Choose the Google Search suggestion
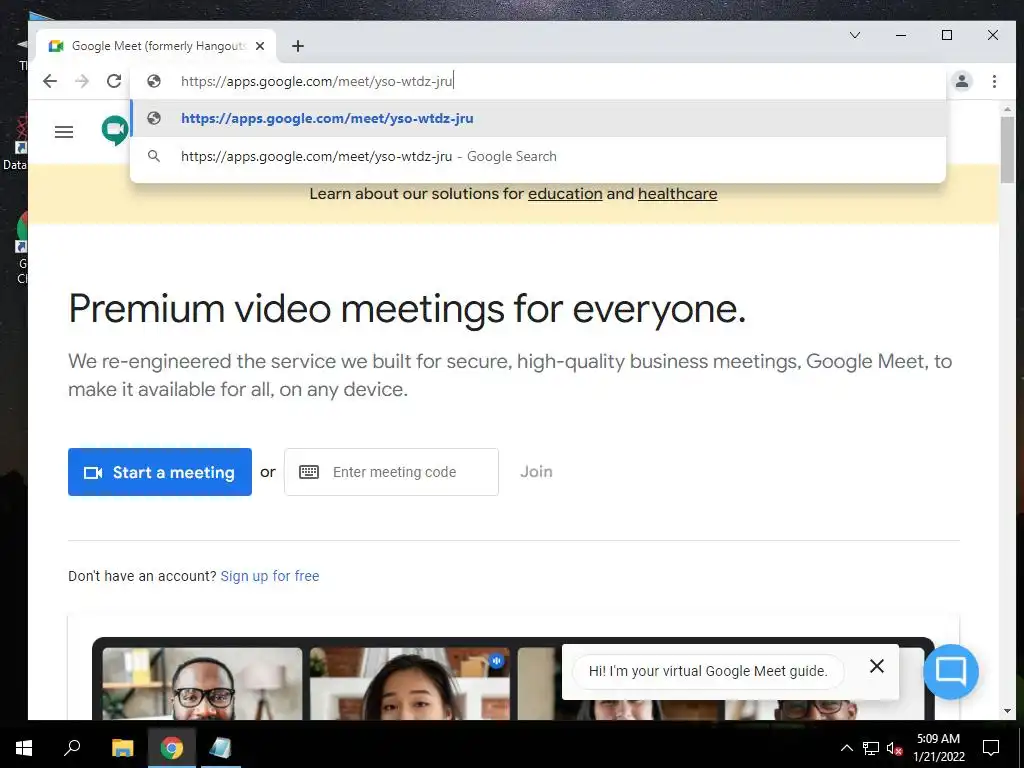 pos(537,156)
